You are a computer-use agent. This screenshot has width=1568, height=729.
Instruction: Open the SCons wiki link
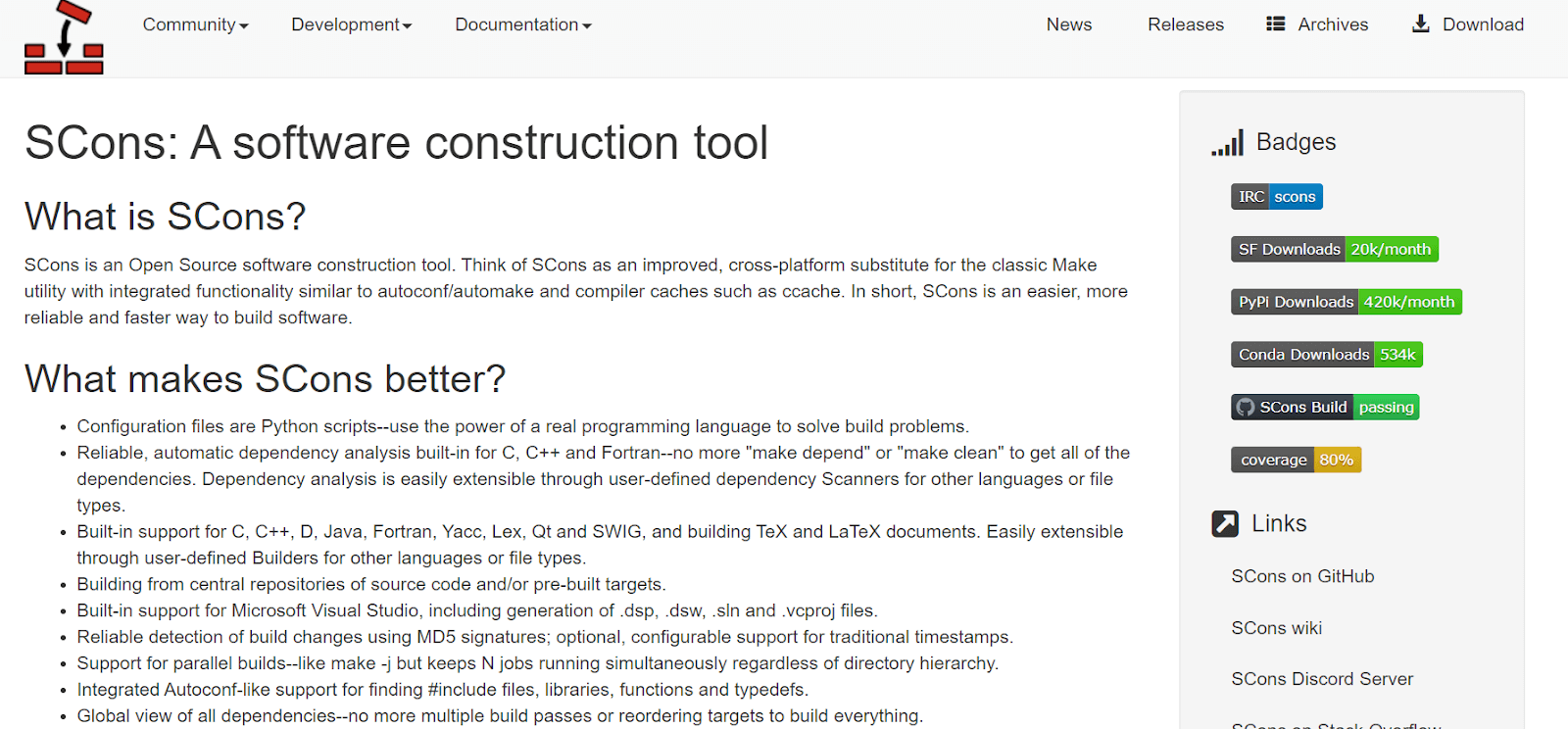click(1277, 628)
